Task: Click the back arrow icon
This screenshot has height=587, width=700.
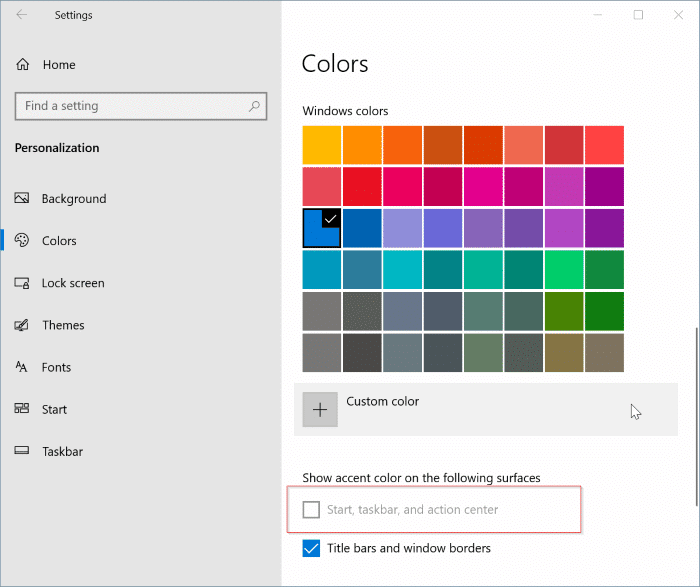Action: click(x=22, y=15)
